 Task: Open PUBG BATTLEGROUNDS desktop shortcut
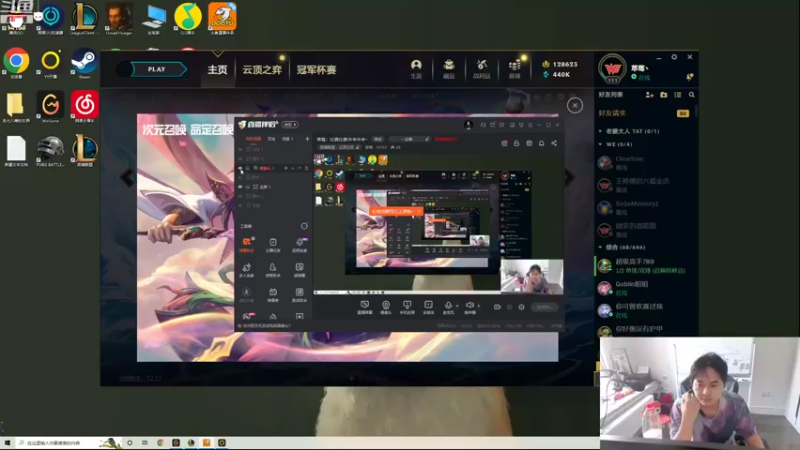tap(50, 151)
